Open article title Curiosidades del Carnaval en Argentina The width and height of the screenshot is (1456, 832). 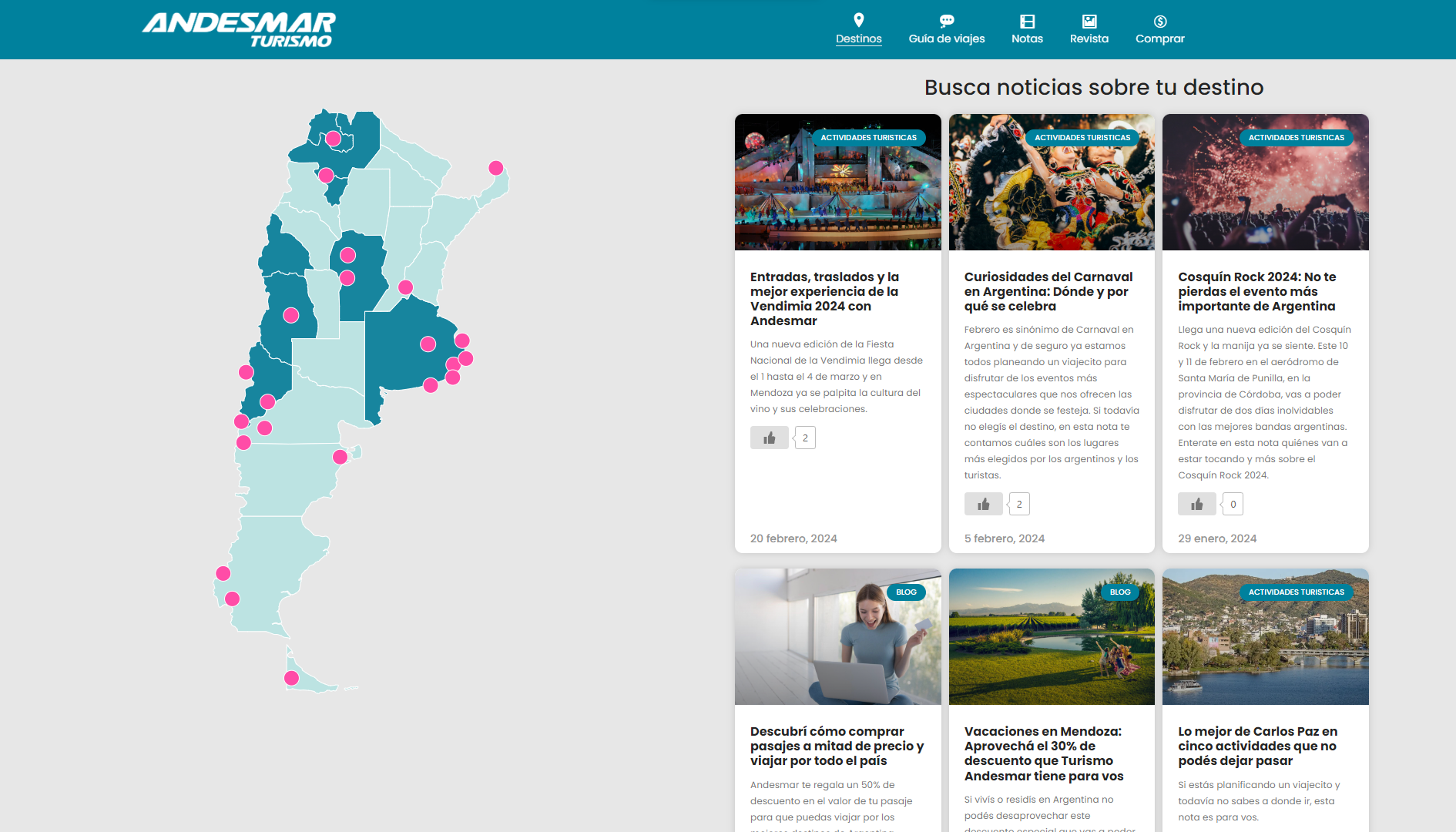click(x=1048, y=291)
